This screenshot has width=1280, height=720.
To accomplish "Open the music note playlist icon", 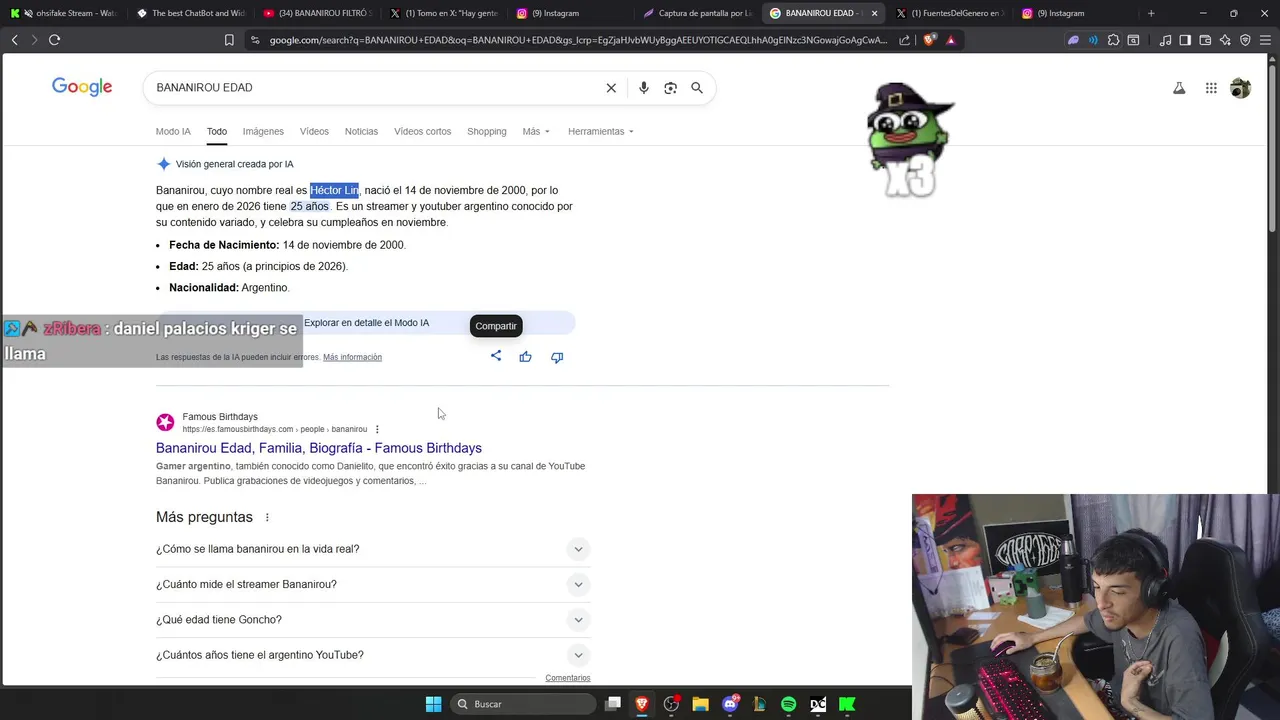I will point(1165,40).
